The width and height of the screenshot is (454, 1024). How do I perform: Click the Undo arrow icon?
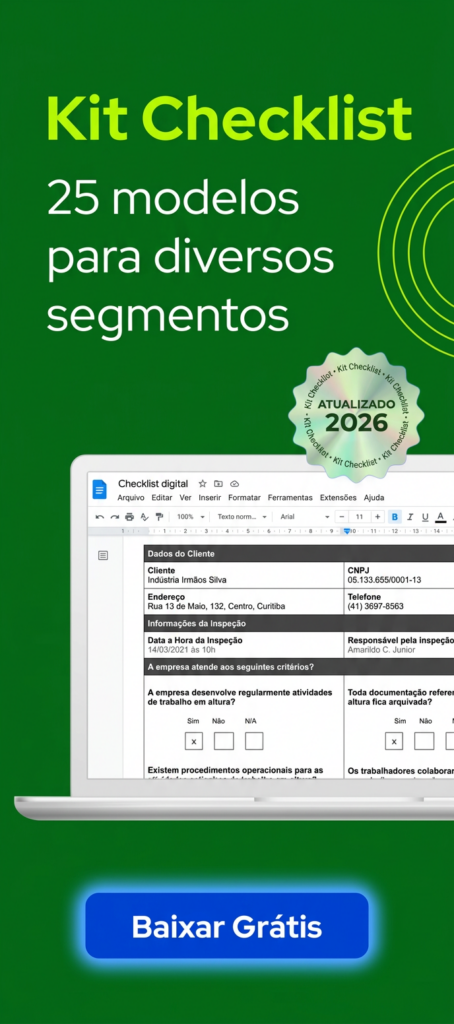pyautogui.click(x=99, y=517)
